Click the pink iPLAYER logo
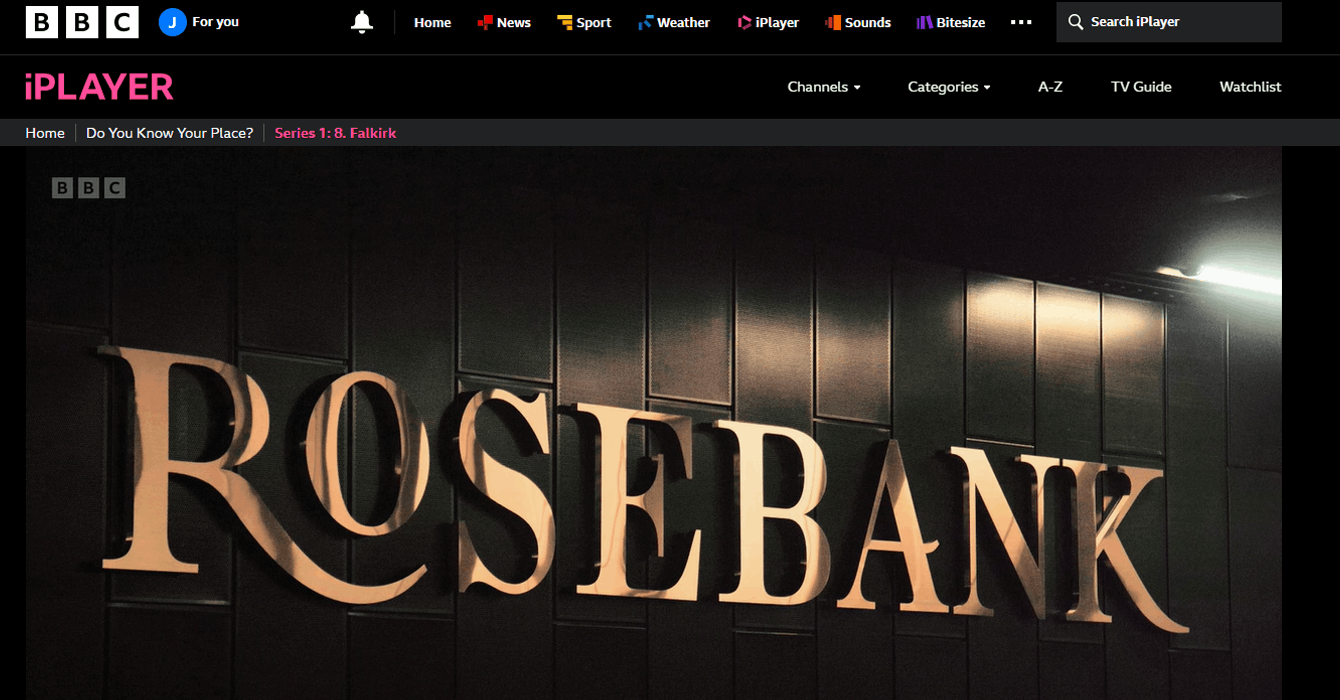 [x=99, y=87]
